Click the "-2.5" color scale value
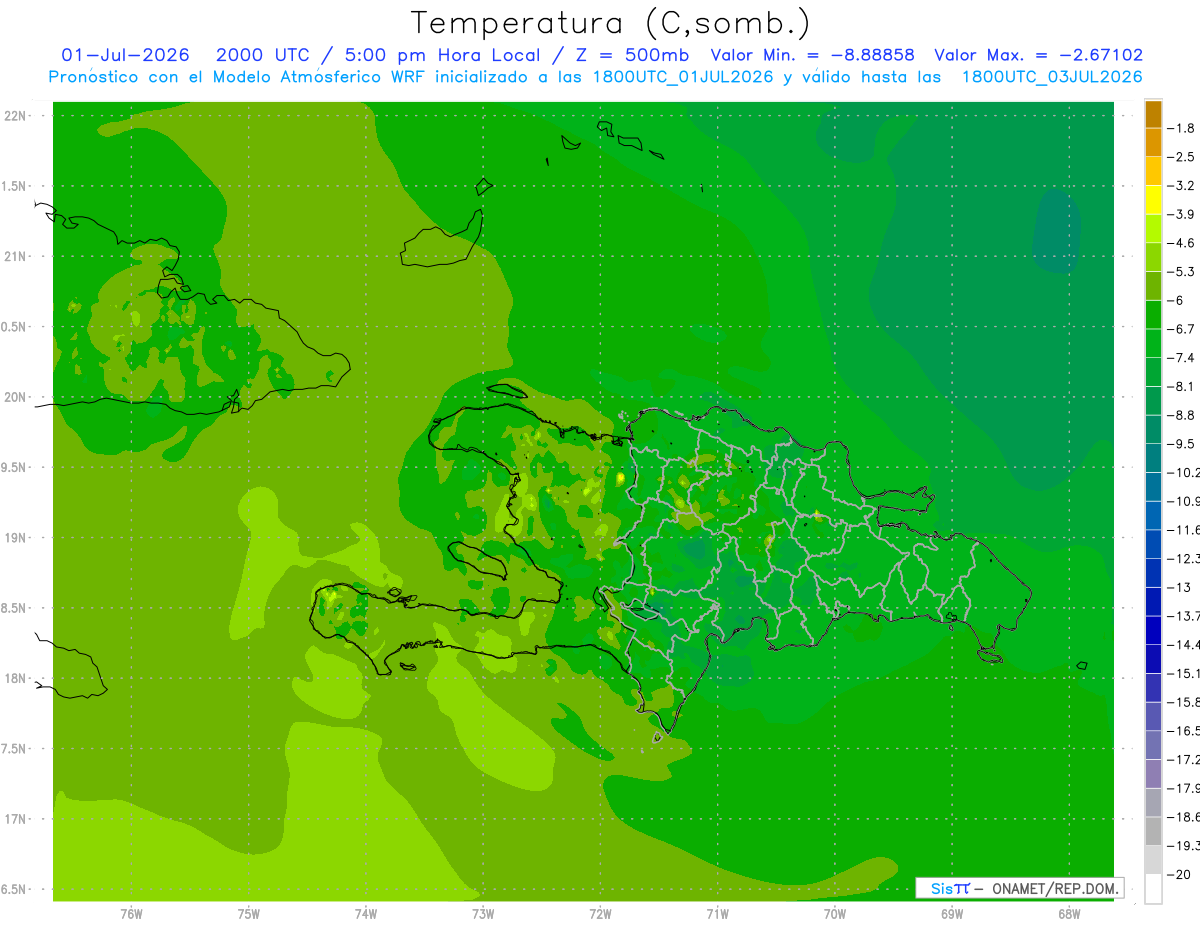Viewport: 1200px width, 927px height. click(x=1182, y=157)
